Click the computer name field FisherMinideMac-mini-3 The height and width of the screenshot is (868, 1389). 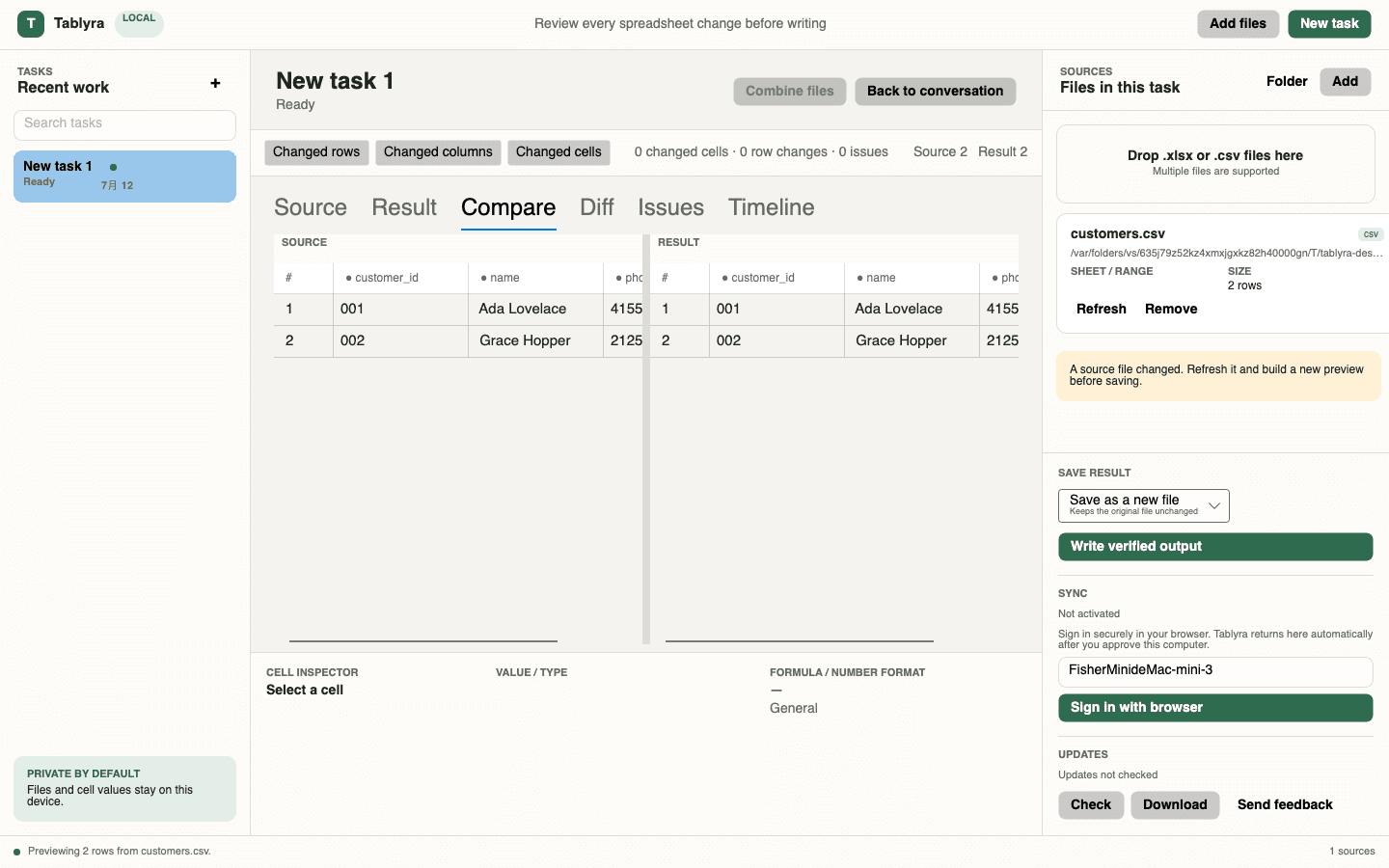point(1215,671)
